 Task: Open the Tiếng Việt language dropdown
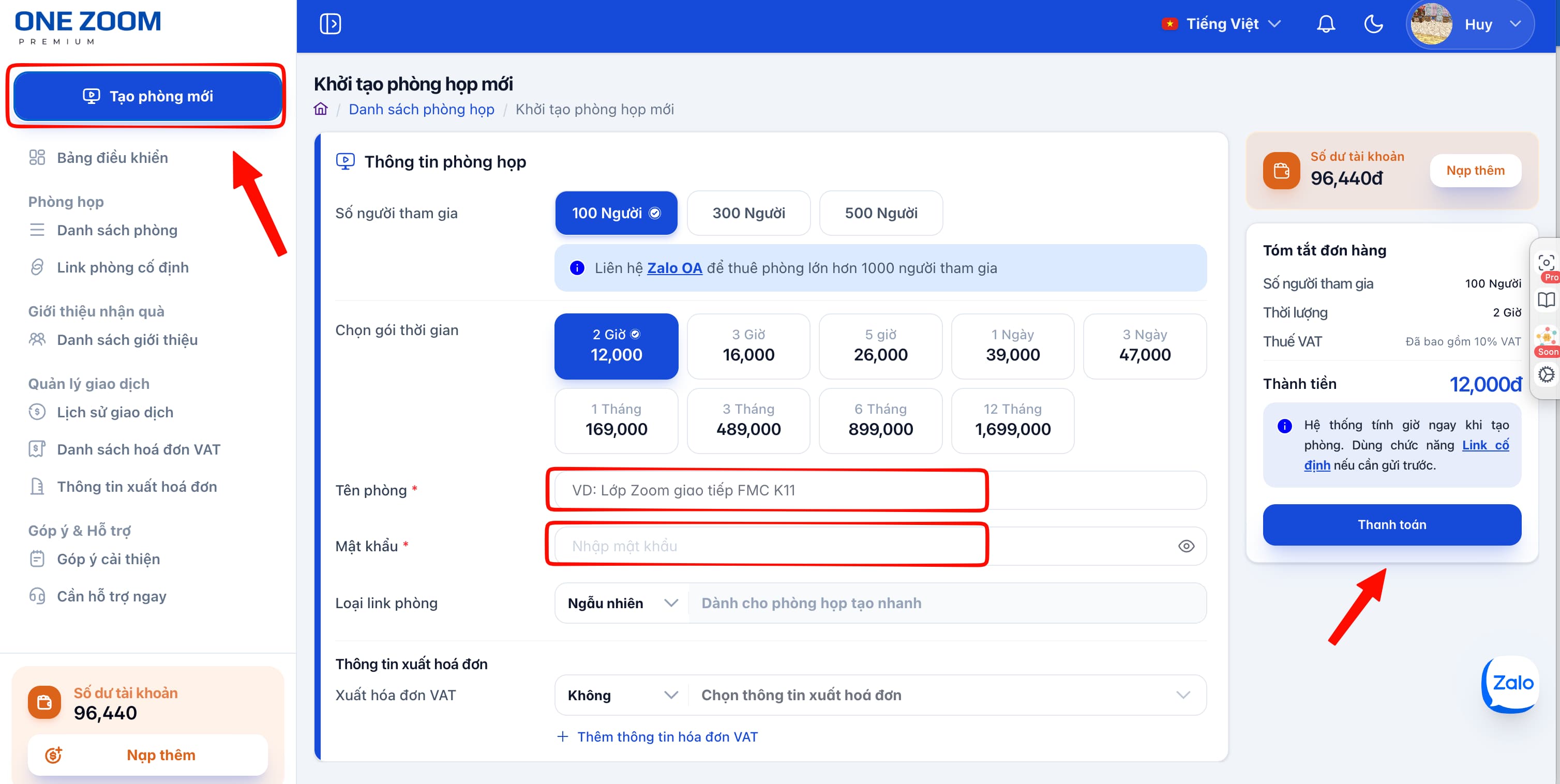[1222, 24]
